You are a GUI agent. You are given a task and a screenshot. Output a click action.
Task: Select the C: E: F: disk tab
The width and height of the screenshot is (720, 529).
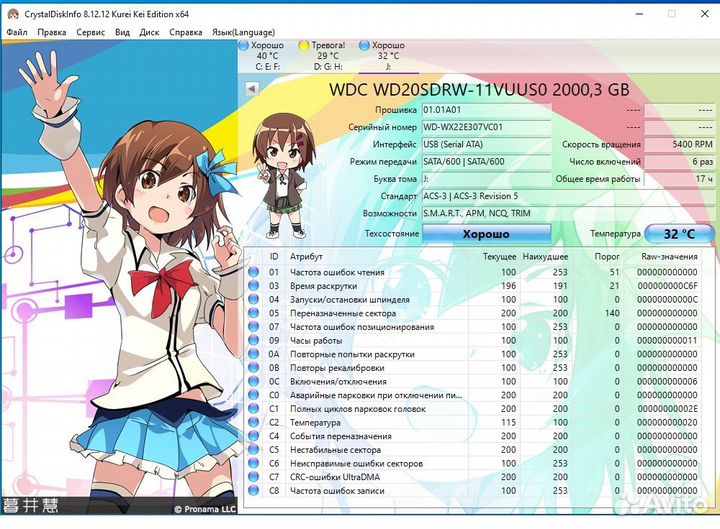[268, 56]
